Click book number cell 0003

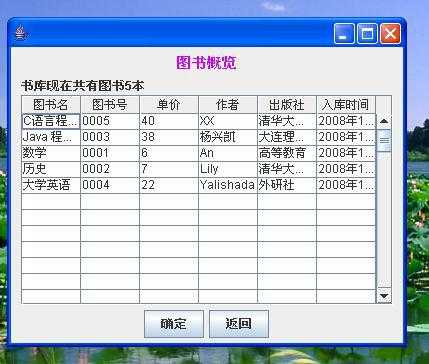(110, 137)
